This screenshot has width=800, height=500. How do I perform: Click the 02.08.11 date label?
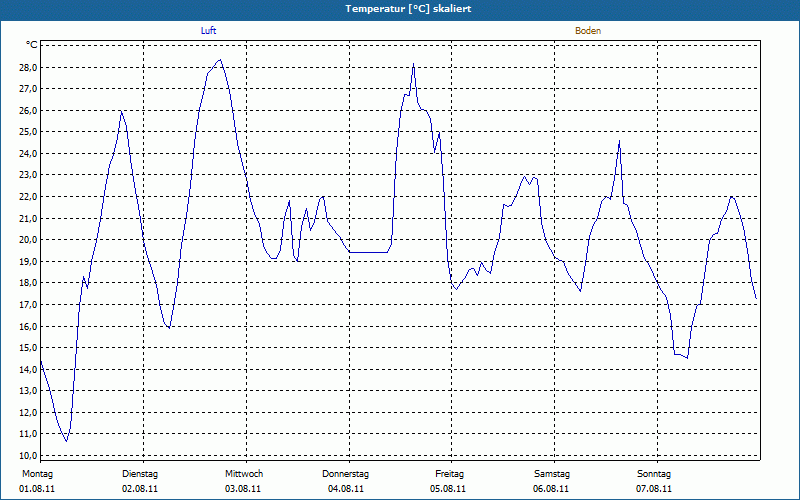140,489
